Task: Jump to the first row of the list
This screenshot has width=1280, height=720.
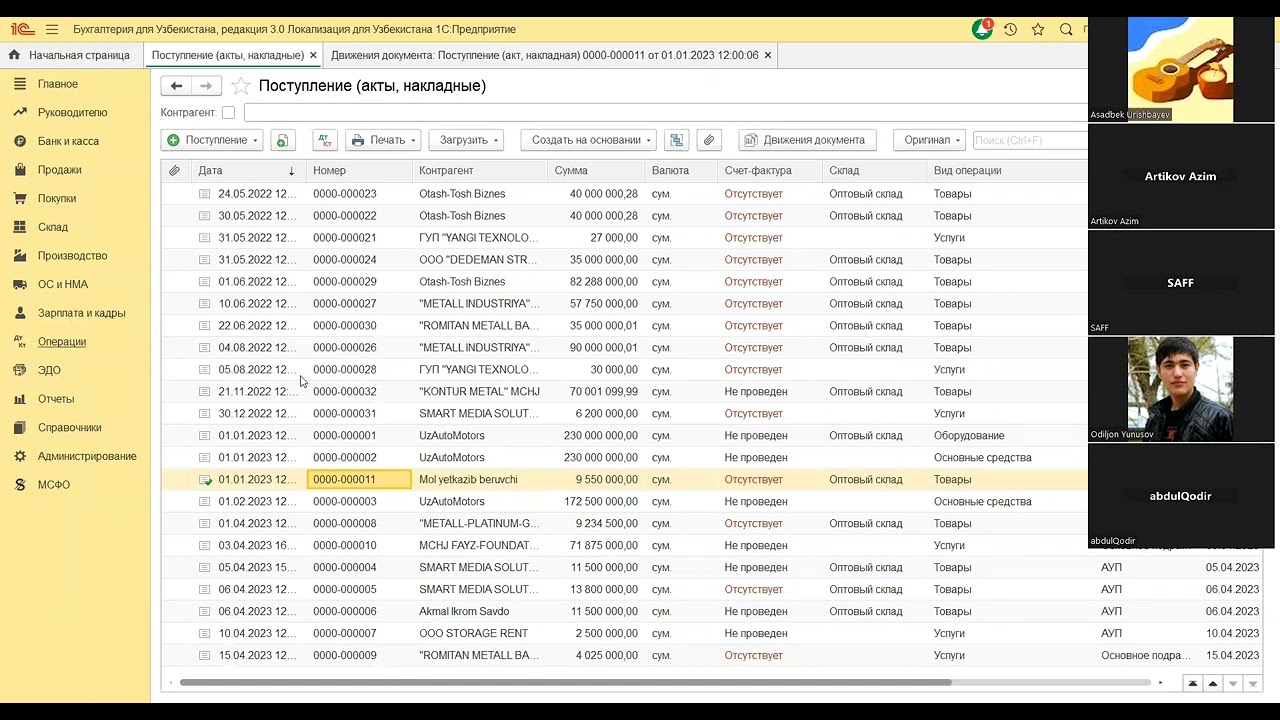Action: coord(1192,684)
